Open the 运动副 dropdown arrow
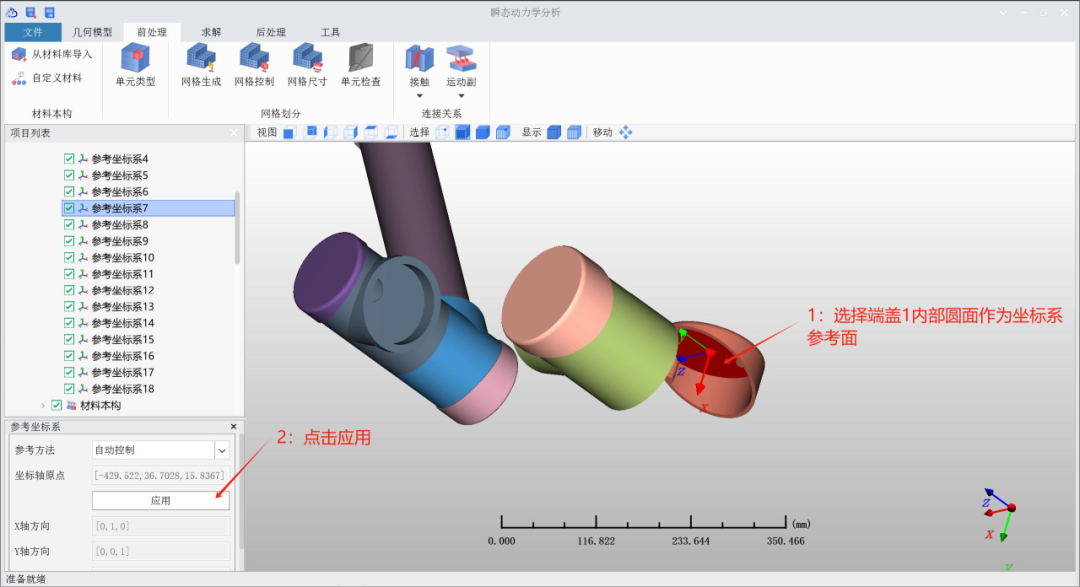Image resolution: width=1080 pixels, height=587 pixels. (x=461, y=96)
